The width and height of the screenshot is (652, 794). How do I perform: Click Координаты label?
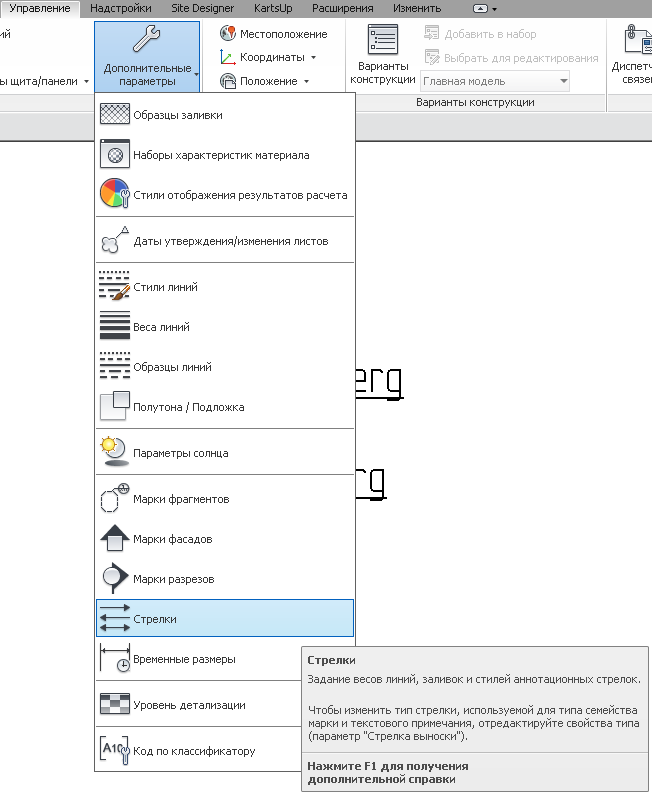pos(272,57)
